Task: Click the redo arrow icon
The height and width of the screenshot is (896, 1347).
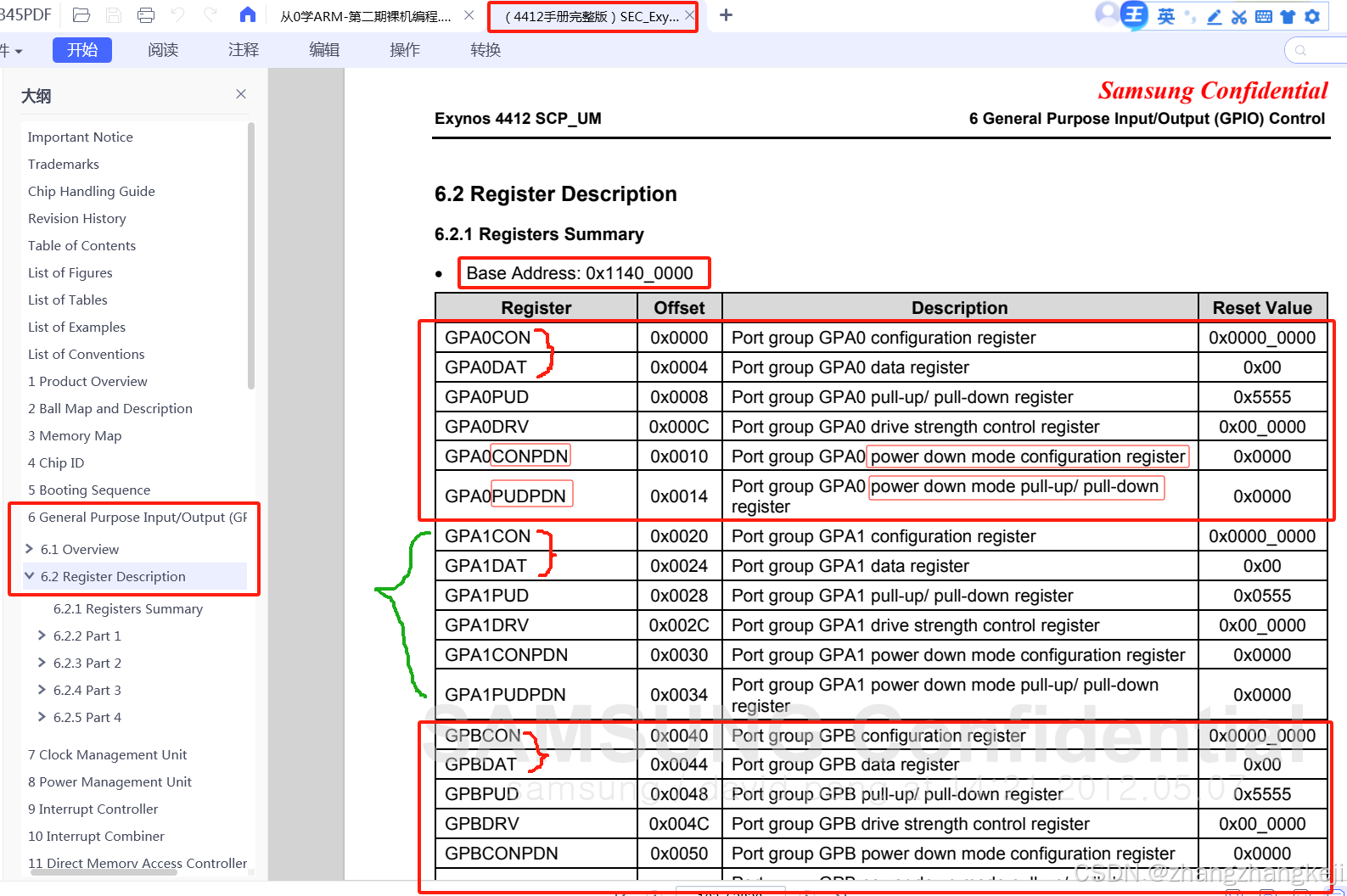Action: 210,14
